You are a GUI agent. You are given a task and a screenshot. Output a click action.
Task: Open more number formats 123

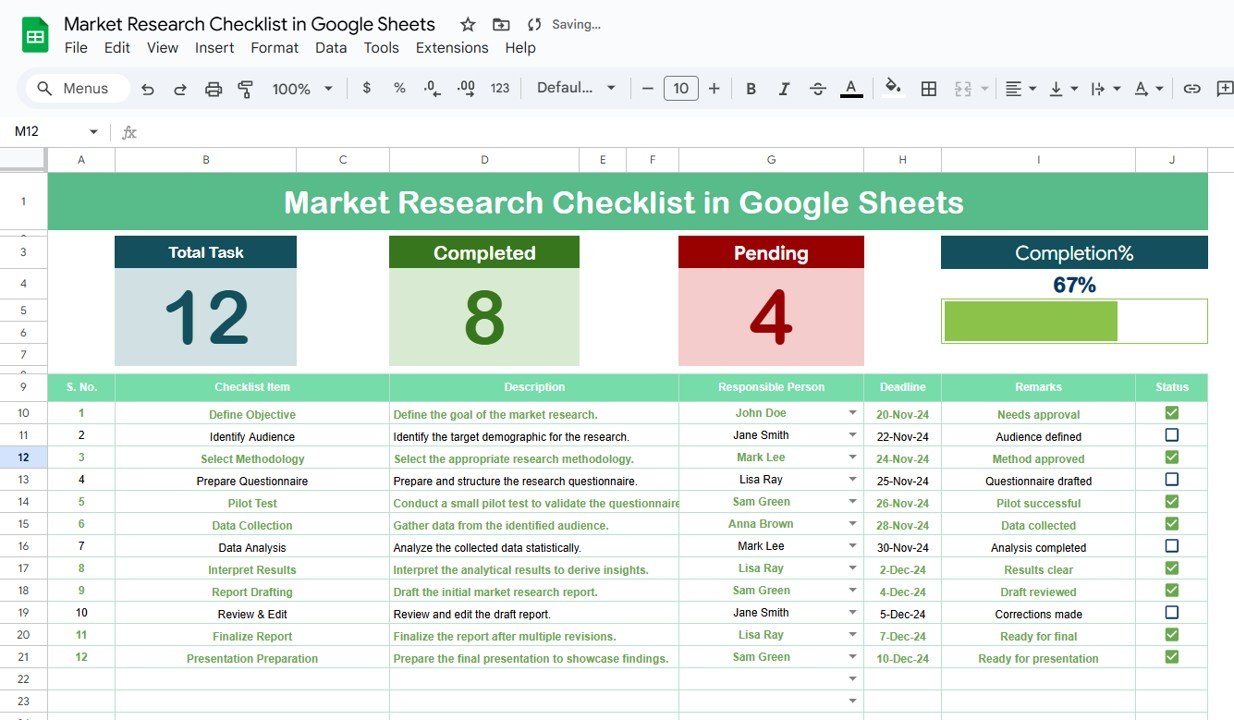[500, 88]
